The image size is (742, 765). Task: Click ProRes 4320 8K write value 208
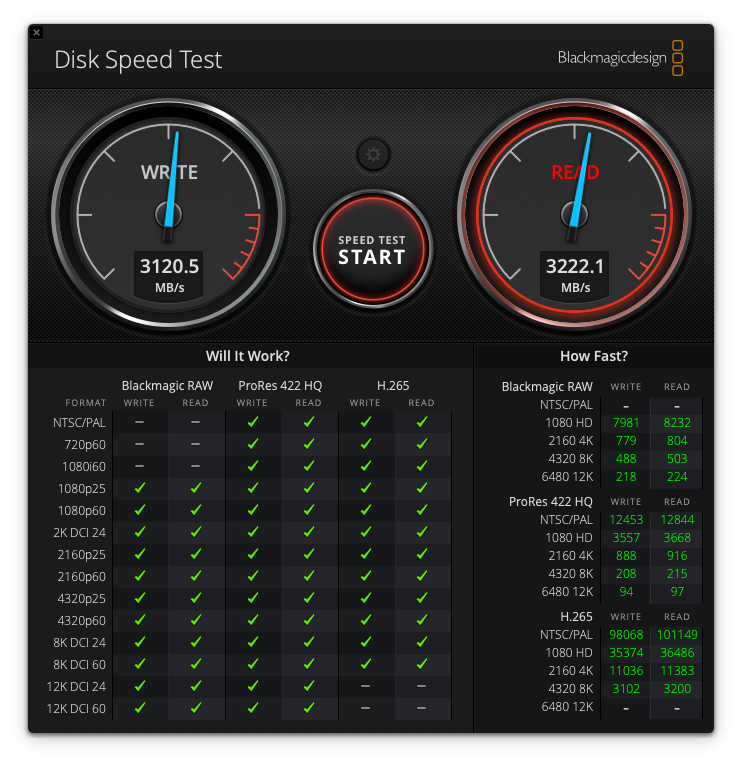click(x=626, y=574)
